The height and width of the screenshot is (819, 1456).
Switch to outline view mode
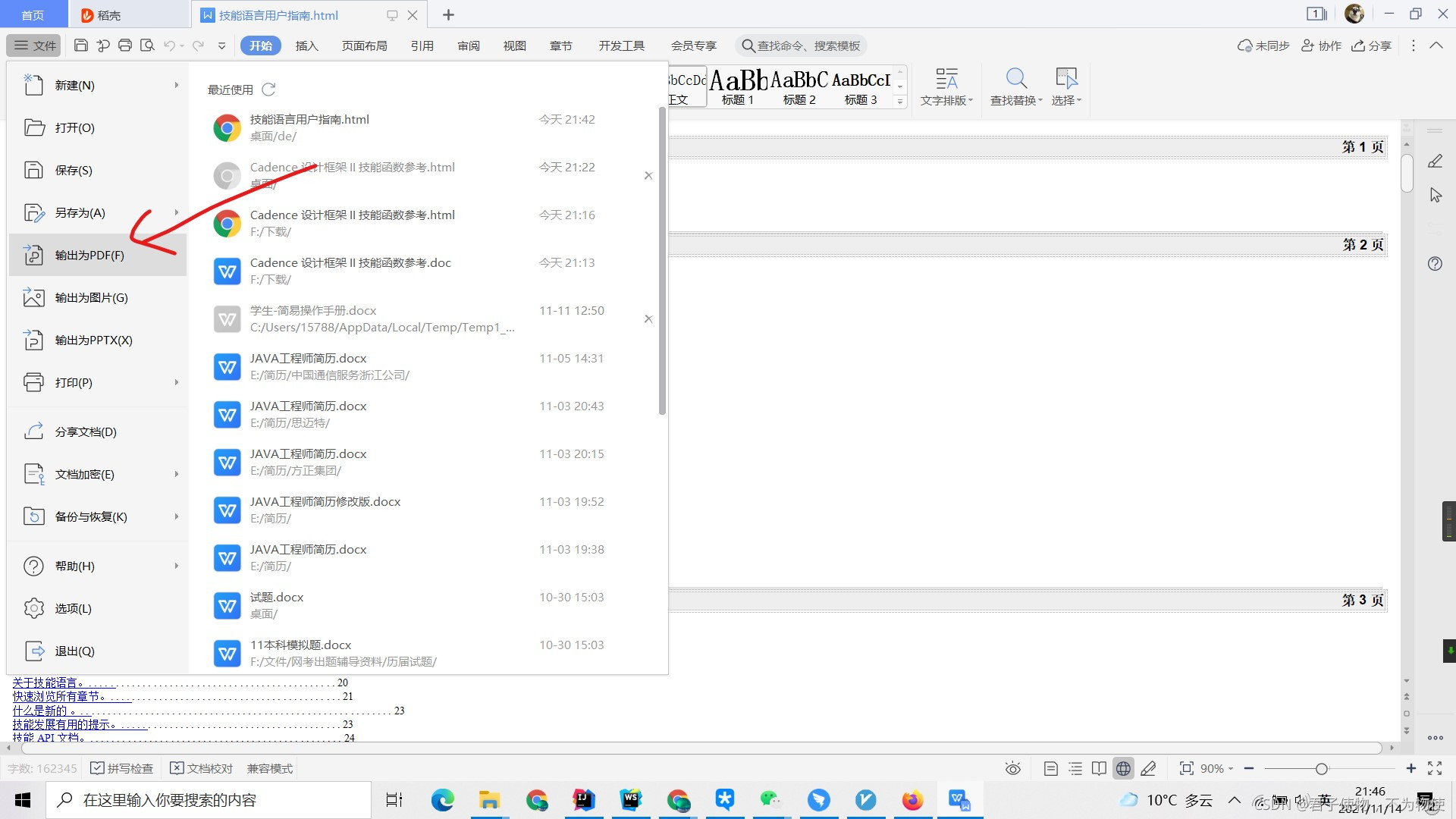point(1075,769)
